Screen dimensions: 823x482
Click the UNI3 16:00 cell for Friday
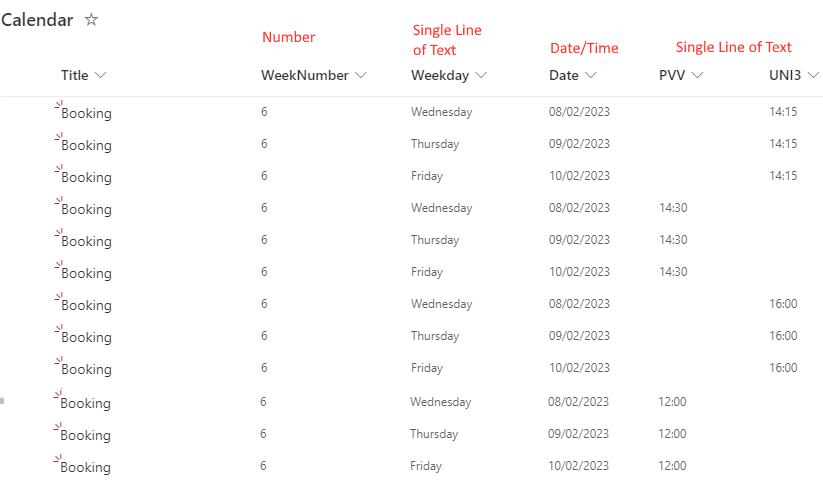[783, 368]
